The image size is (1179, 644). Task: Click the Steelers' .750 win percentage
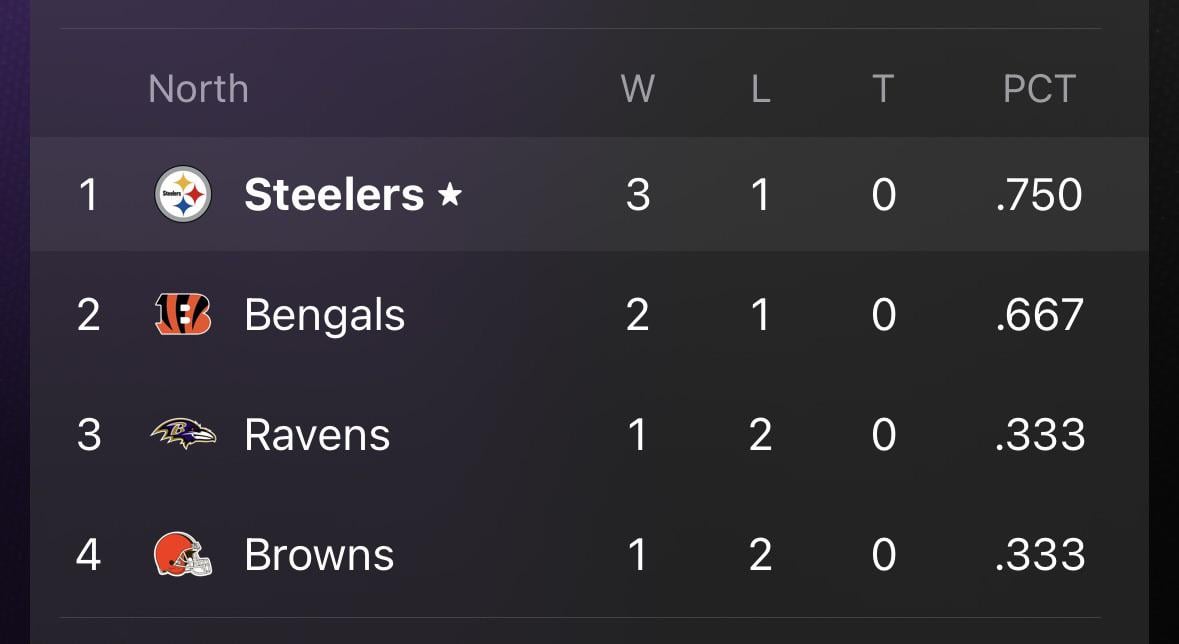coord(1039,195)
